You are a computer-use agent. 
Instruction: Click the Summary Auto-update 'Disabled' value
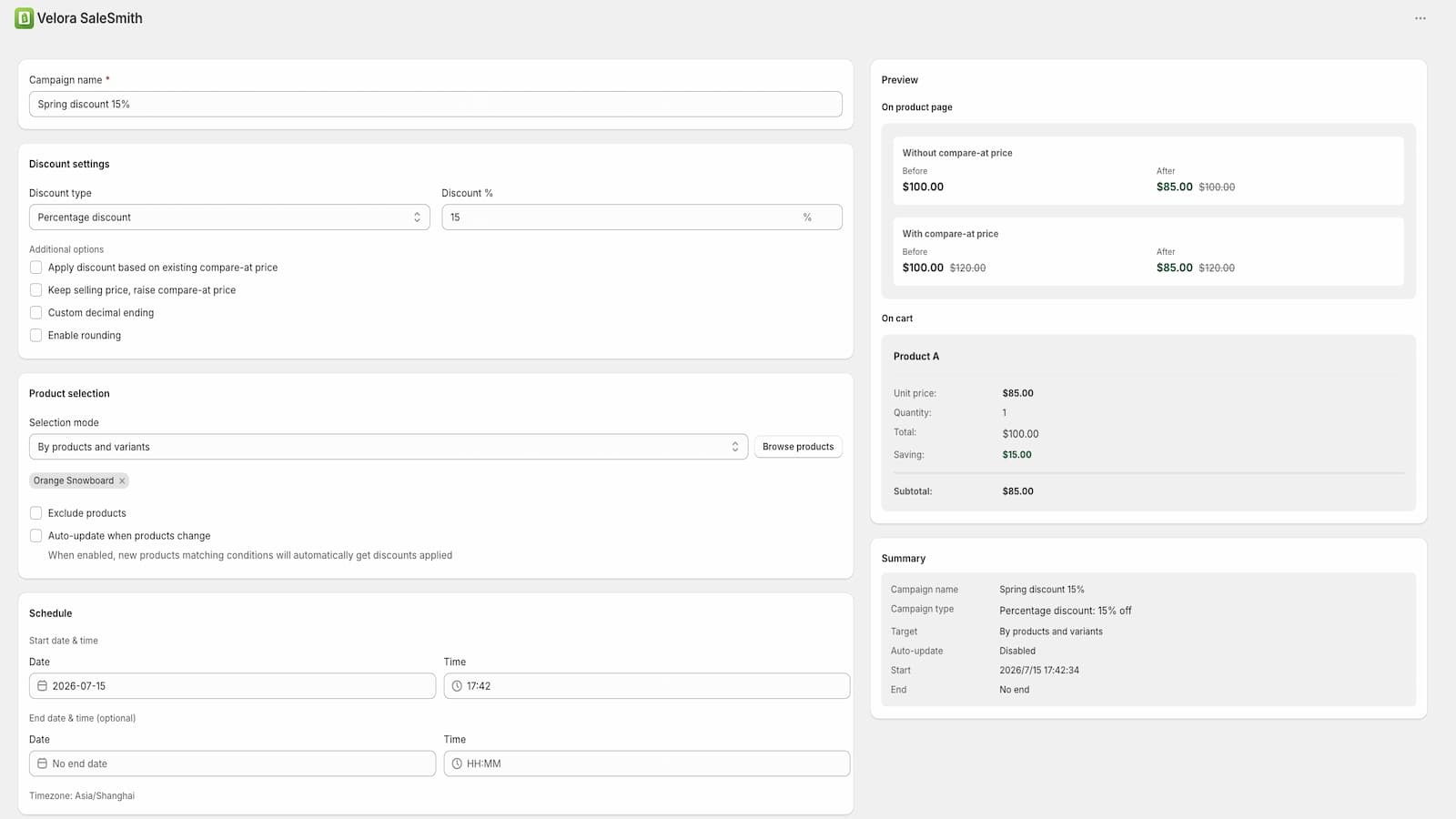[1017, 651]
